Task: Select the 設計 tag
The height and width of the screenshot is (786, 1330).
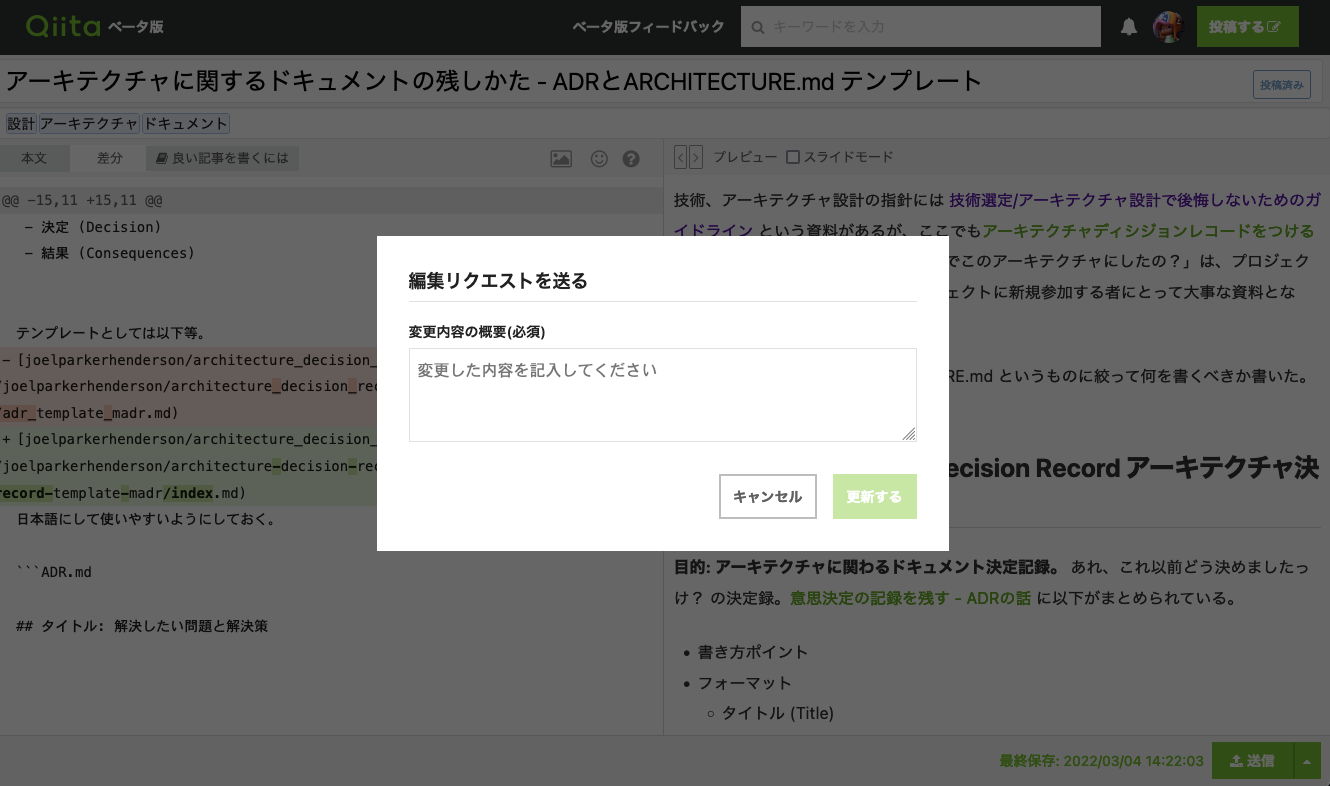Action: tap(21, 124)
